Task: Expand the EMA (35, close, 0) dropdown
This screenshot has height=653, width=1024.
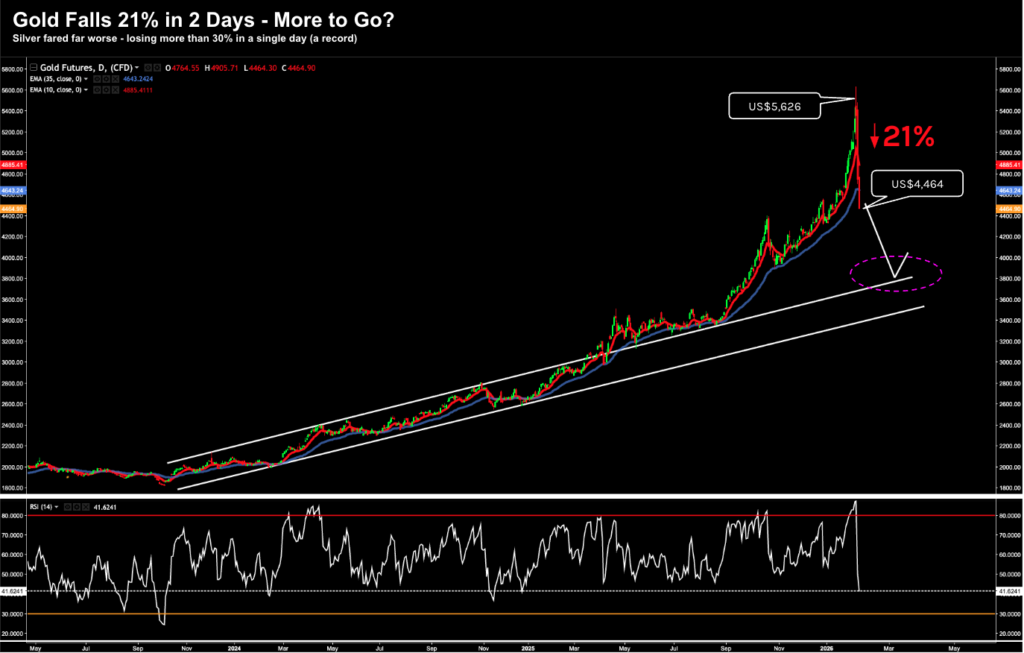Action: 86,79
